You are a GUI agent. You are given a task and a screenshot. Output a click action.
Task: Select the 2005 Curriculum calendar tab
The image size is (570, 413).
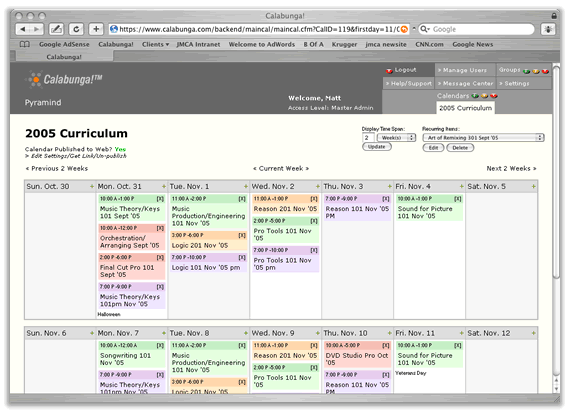point(465,108)
